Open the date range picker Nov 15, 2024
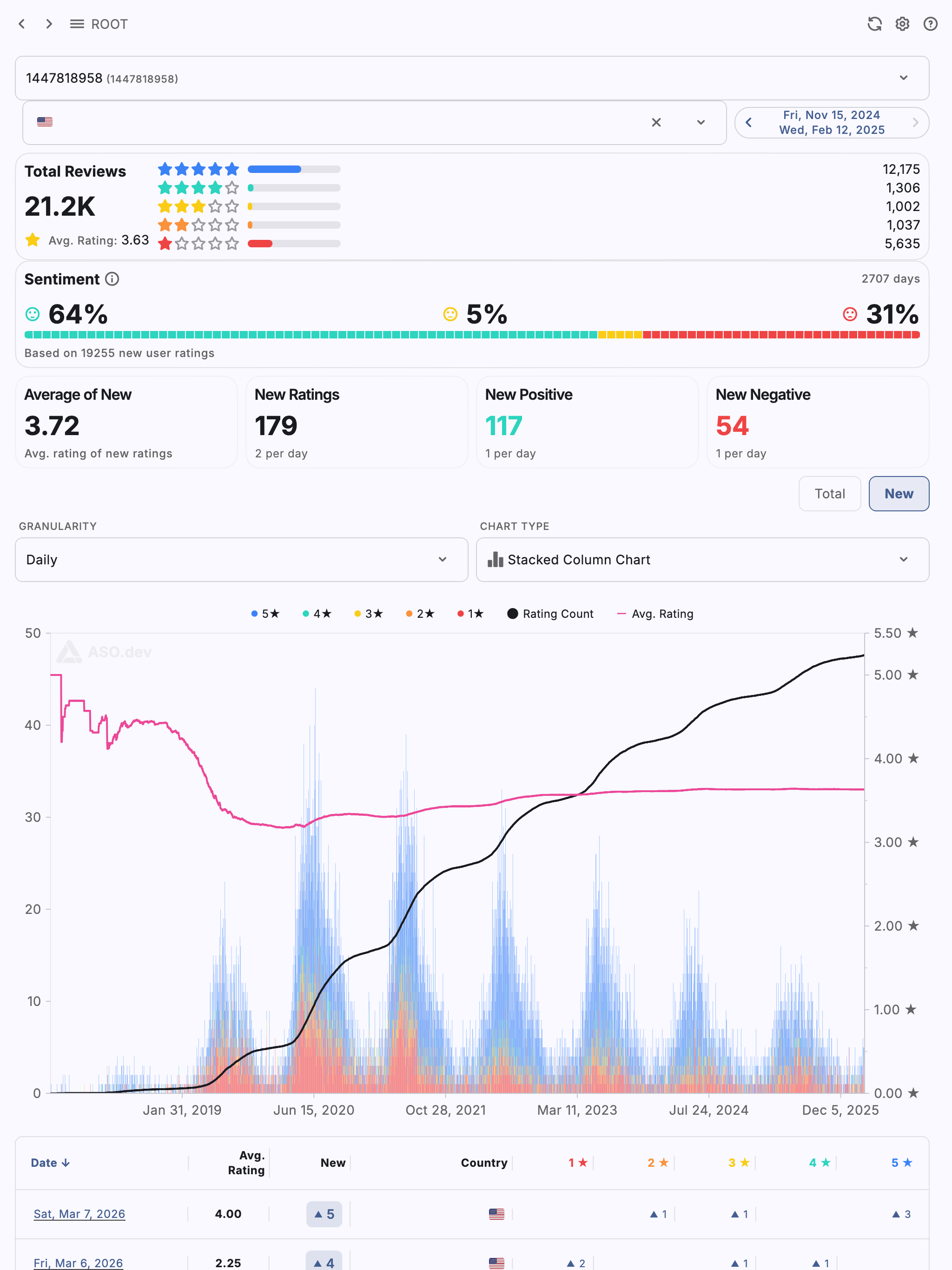Screen dimensions: 952x1270 (x=832, y=122)
